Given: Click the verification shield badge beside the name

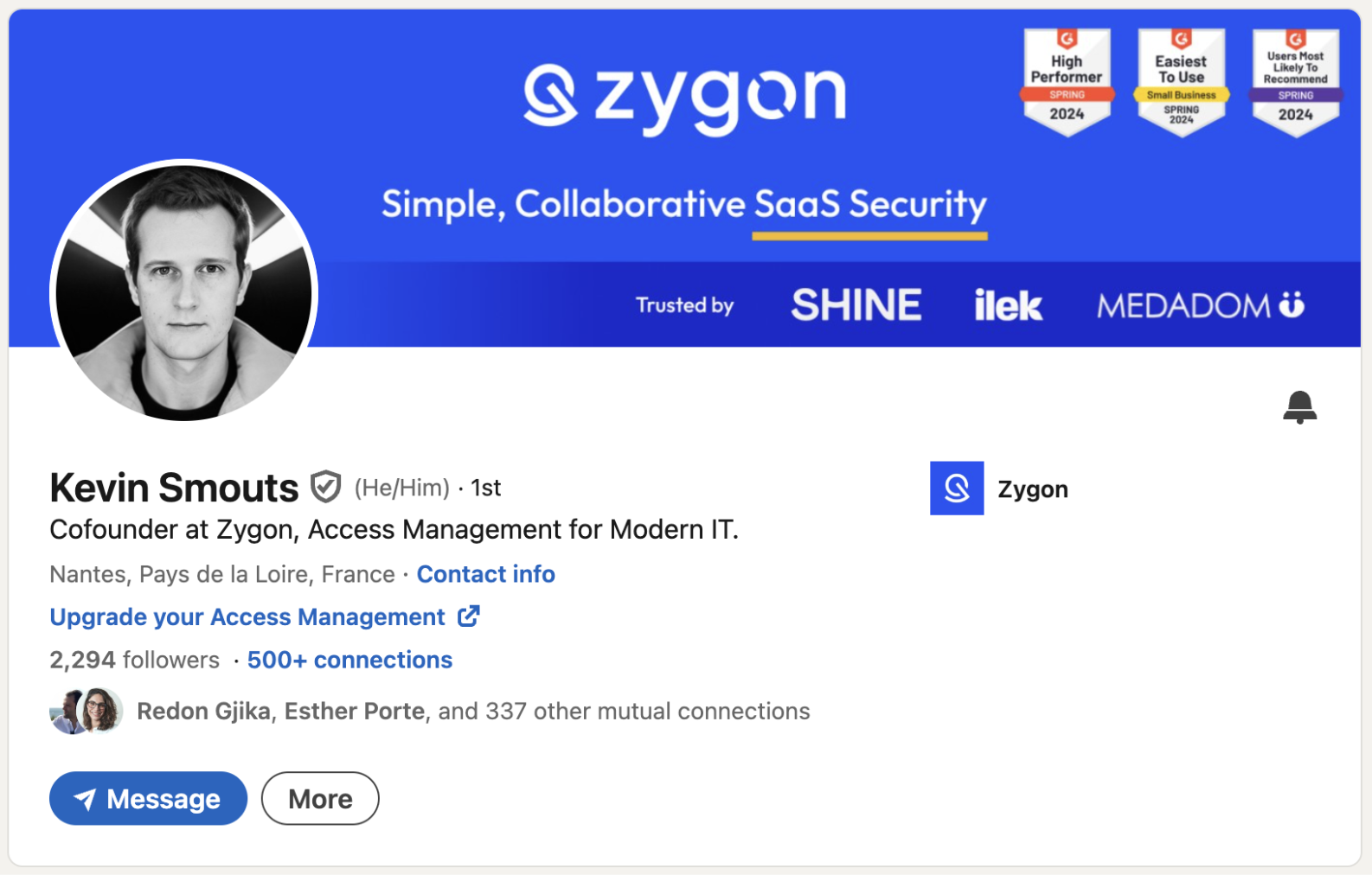Looking at the screenshot, I should point(326,487).
